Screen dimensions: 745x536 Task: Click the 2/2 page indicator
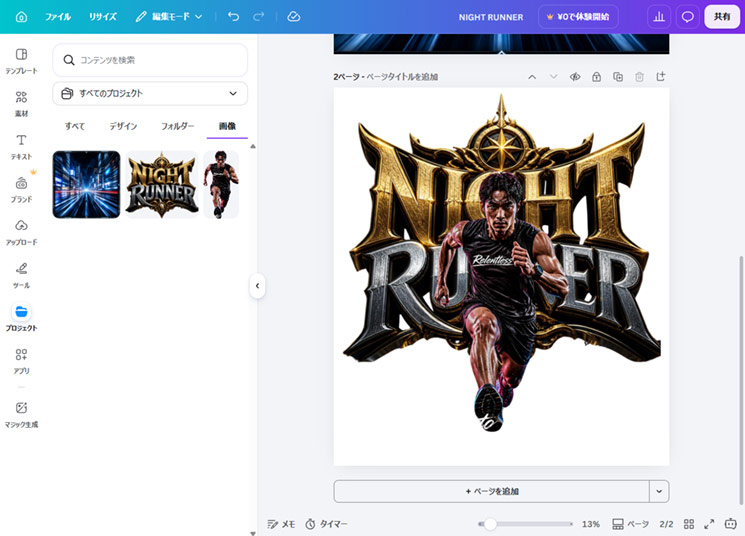pyautogui.click(x=666, y=524)
